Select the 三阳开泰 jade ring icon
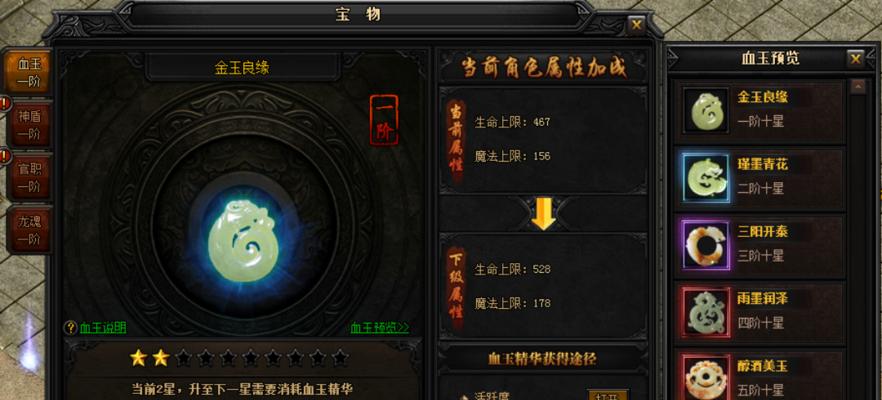Image resolution: width=882 pixels, height=400 pixels. click(x=705, y=244)
